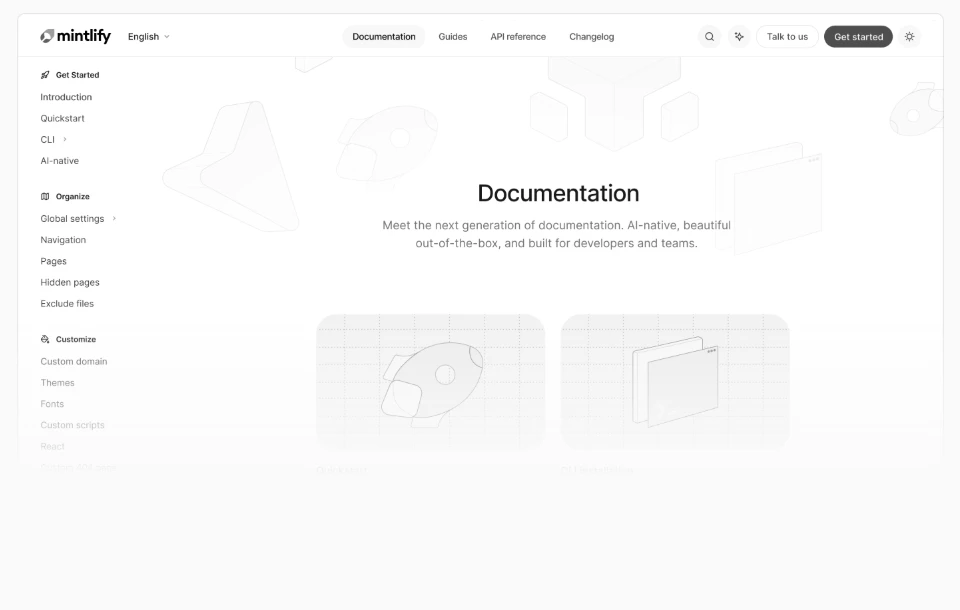Open the Custom scripts sidebar link
This screenshot has height=610, width=960.
(x=72, y=425)
